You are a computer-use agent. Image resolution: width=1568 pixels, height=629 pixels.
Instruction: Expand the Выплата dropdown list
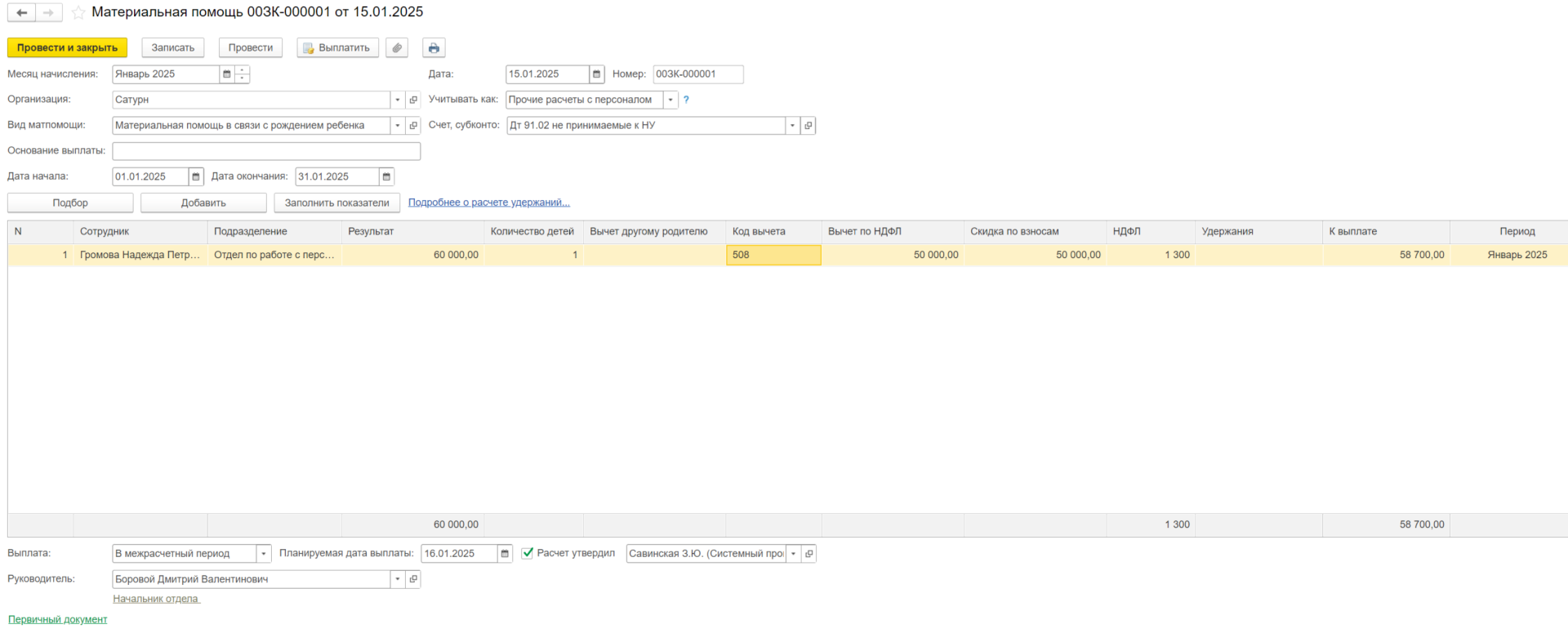point(264,554)
